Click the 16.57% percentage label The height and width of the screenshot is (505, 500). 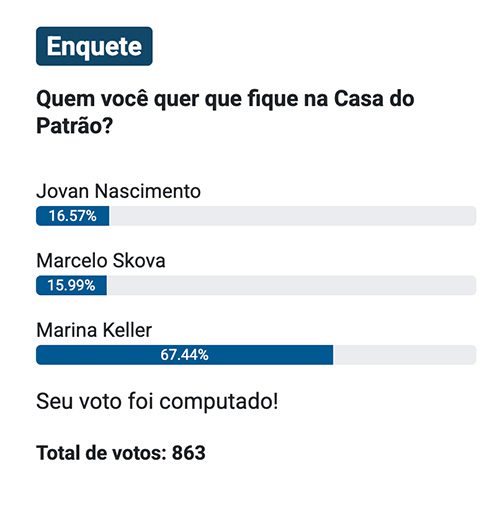coord(73,216)
